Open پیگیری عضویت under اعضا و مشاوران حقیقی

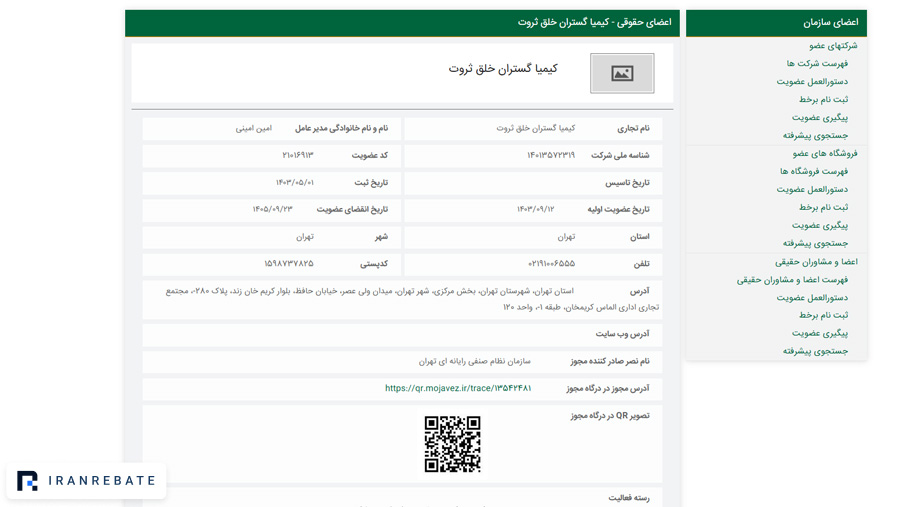(820, 334)
